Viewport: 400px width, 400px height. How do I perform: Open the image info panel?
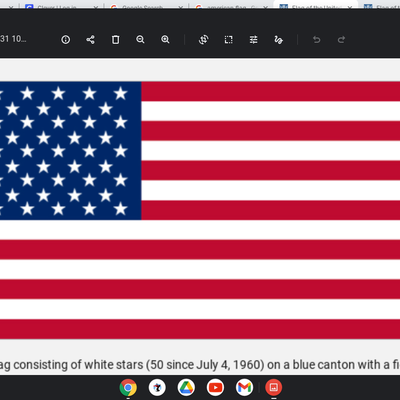pyautogui.click(x=66, y=40)
